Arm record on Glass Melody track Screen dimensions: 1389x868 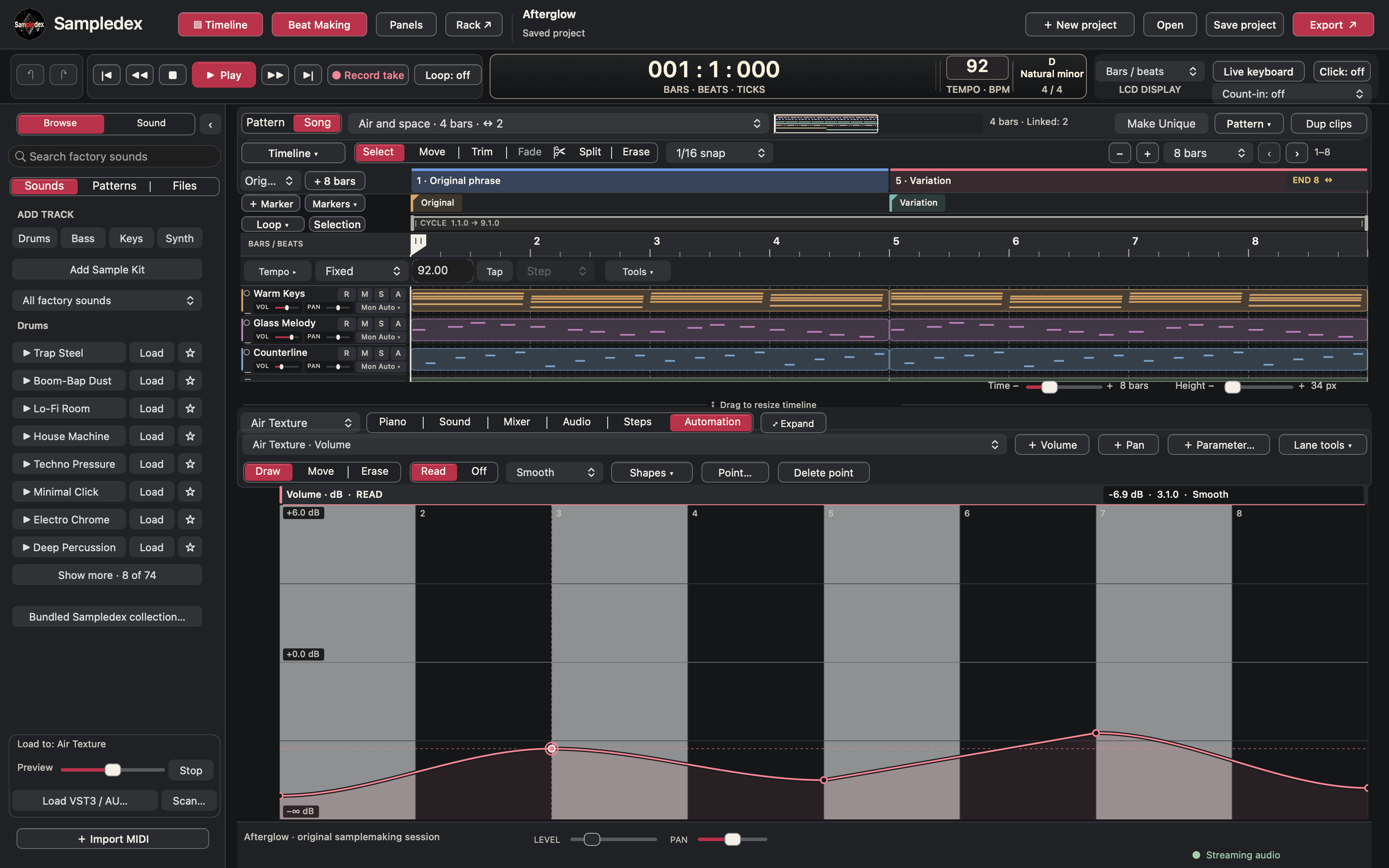click(x=347, y=323)
